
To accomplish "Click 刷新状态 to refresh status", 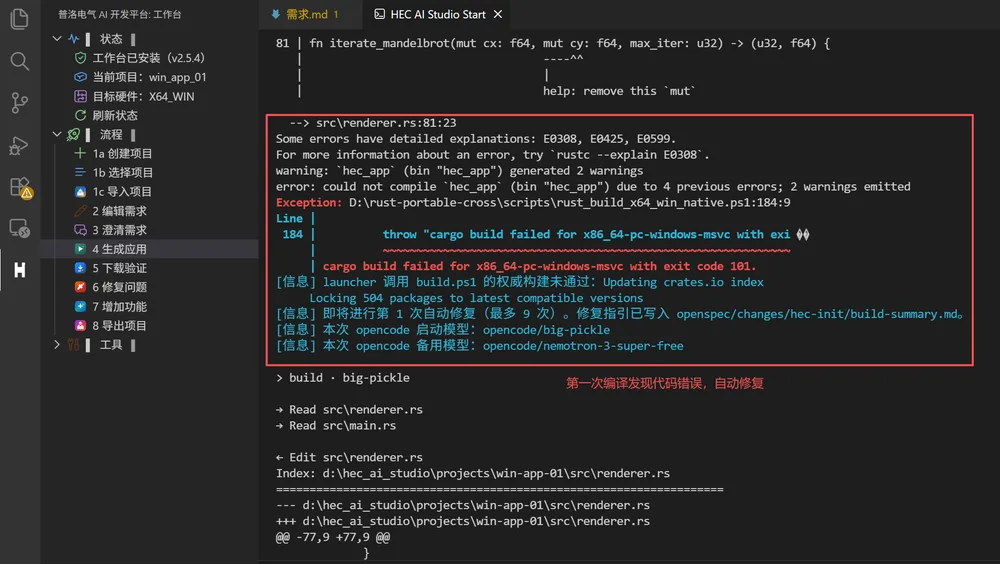I will (150, 115).
